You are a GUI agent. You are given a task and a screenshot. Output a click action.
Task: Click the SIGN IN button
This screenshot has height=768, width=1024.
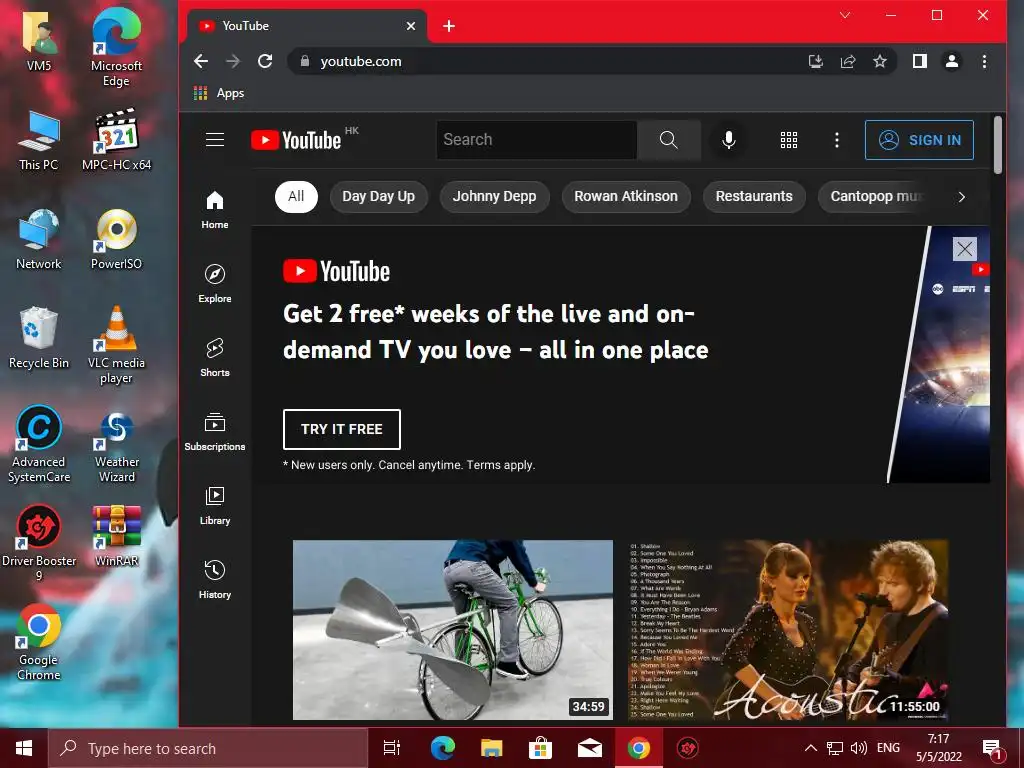919,140
